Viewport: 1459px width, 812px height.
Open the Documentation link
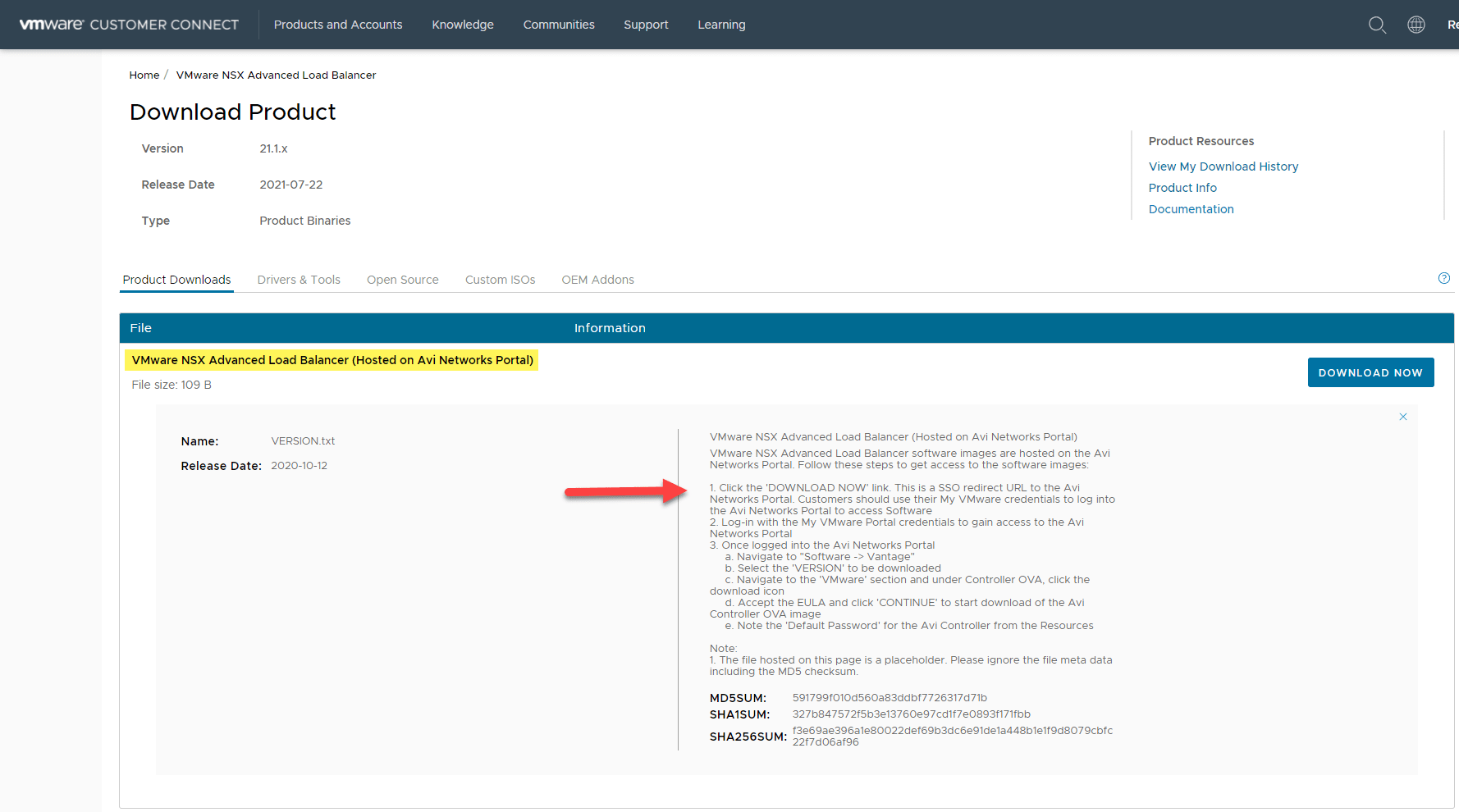point(1191,209)
